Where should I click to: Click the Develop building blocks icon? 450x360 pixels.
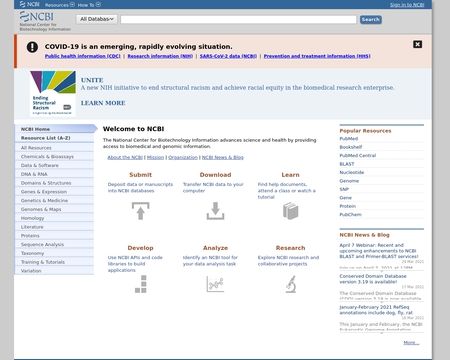[141, 284]
